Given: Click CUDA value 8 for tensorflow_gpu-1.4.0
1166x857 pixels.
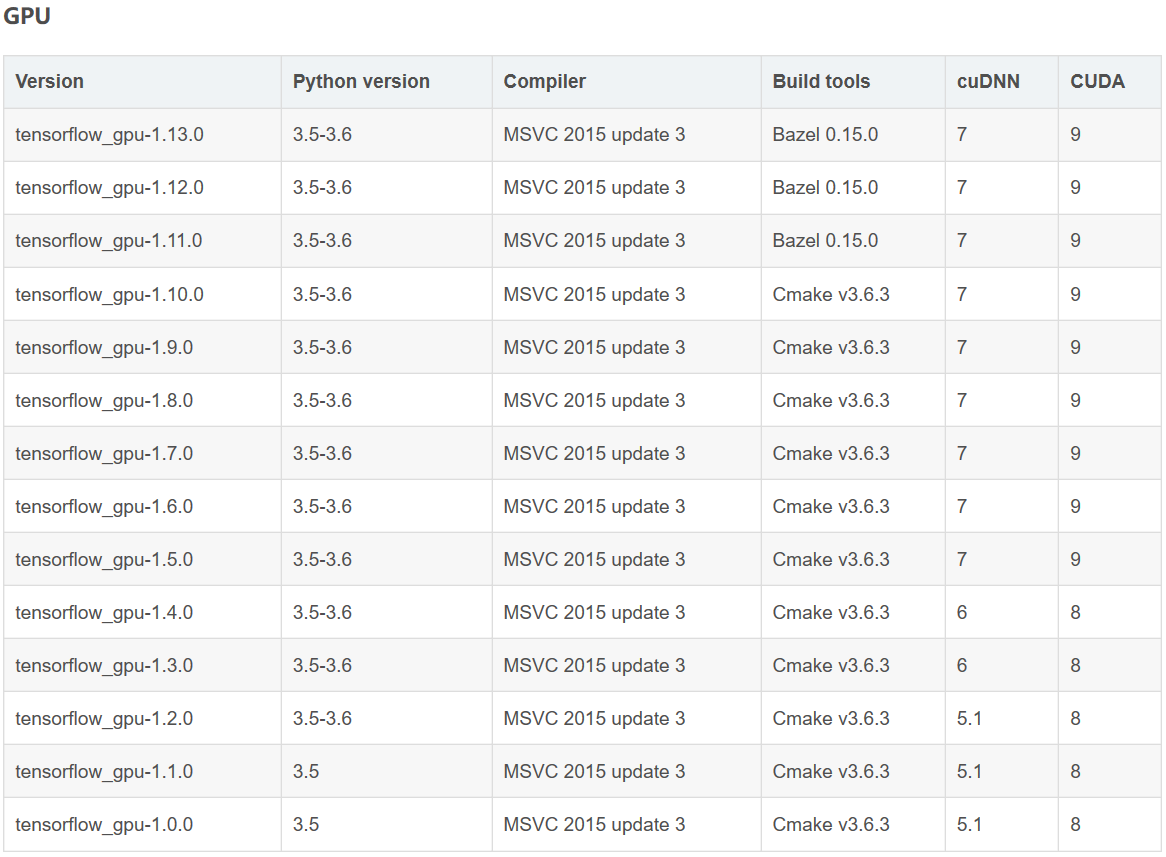Looking at the screenshot, I should click(1075, 612).
